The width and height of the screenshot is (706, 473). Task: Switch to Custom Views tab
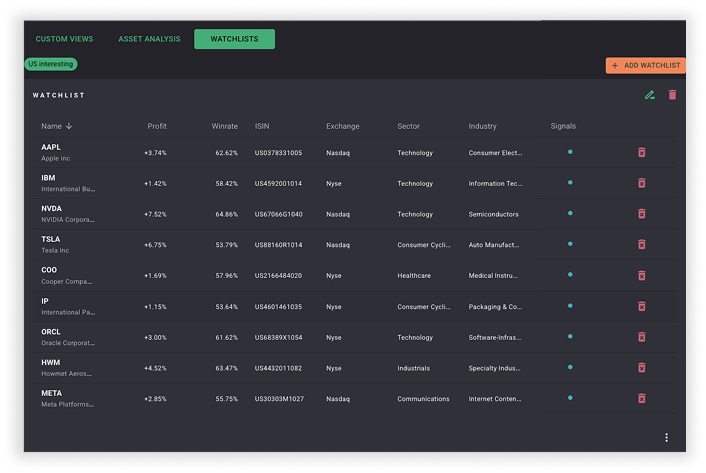pyautogui.click(x=64, y=39)
